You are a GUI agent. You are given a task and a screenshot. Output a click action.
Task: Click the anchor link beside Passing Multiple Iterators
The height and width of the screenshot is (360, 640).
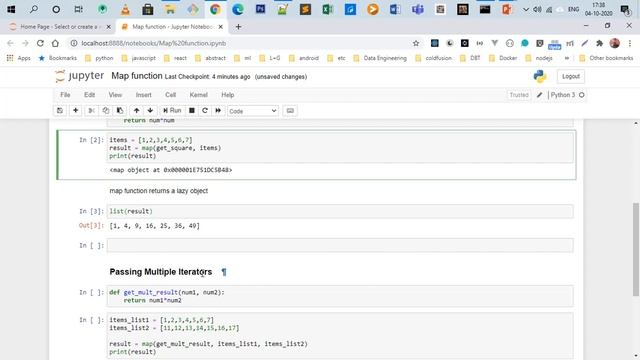(224, 272)
